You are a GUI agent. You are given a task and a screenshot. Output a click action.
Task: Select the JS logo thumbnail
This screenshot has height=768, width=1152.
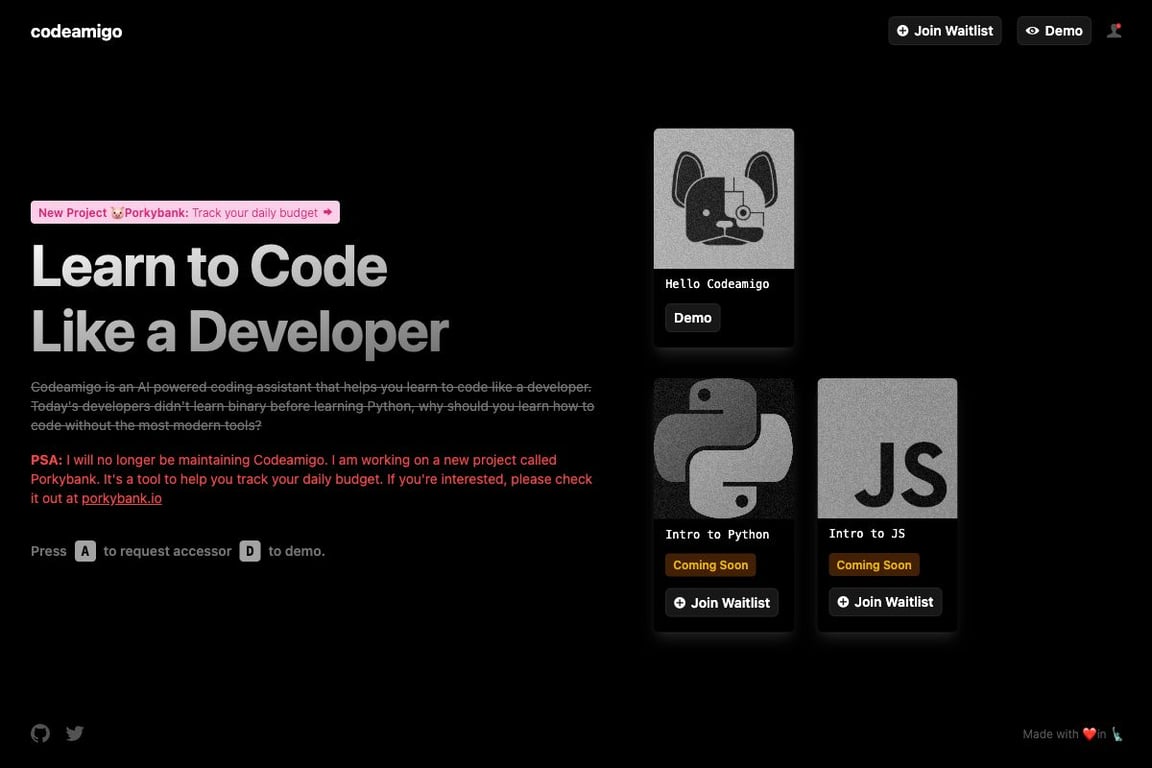tap(887, 448)
